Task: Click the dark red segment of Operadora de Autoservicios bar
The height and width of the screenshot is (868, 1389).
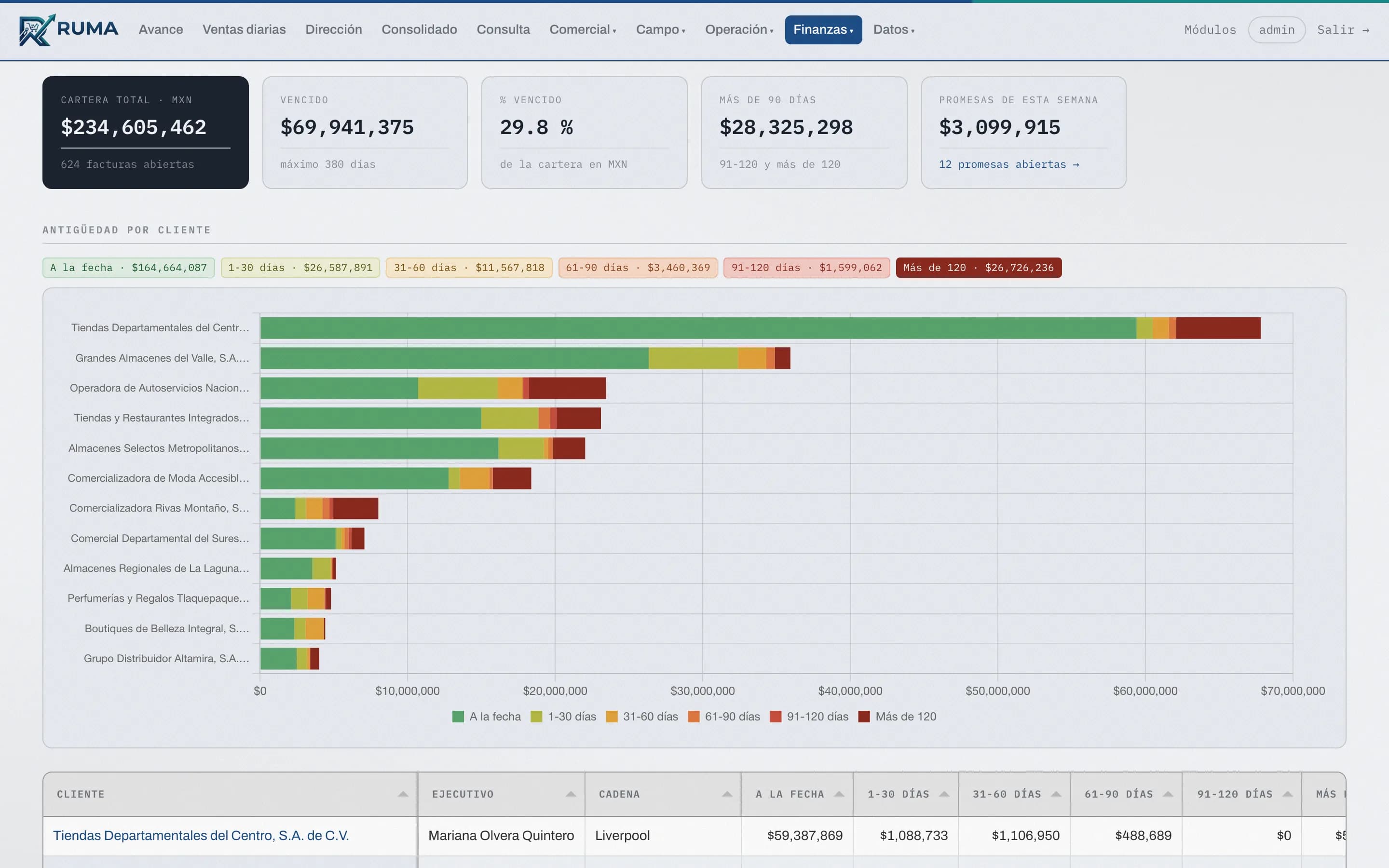Action: click(567, 388)
